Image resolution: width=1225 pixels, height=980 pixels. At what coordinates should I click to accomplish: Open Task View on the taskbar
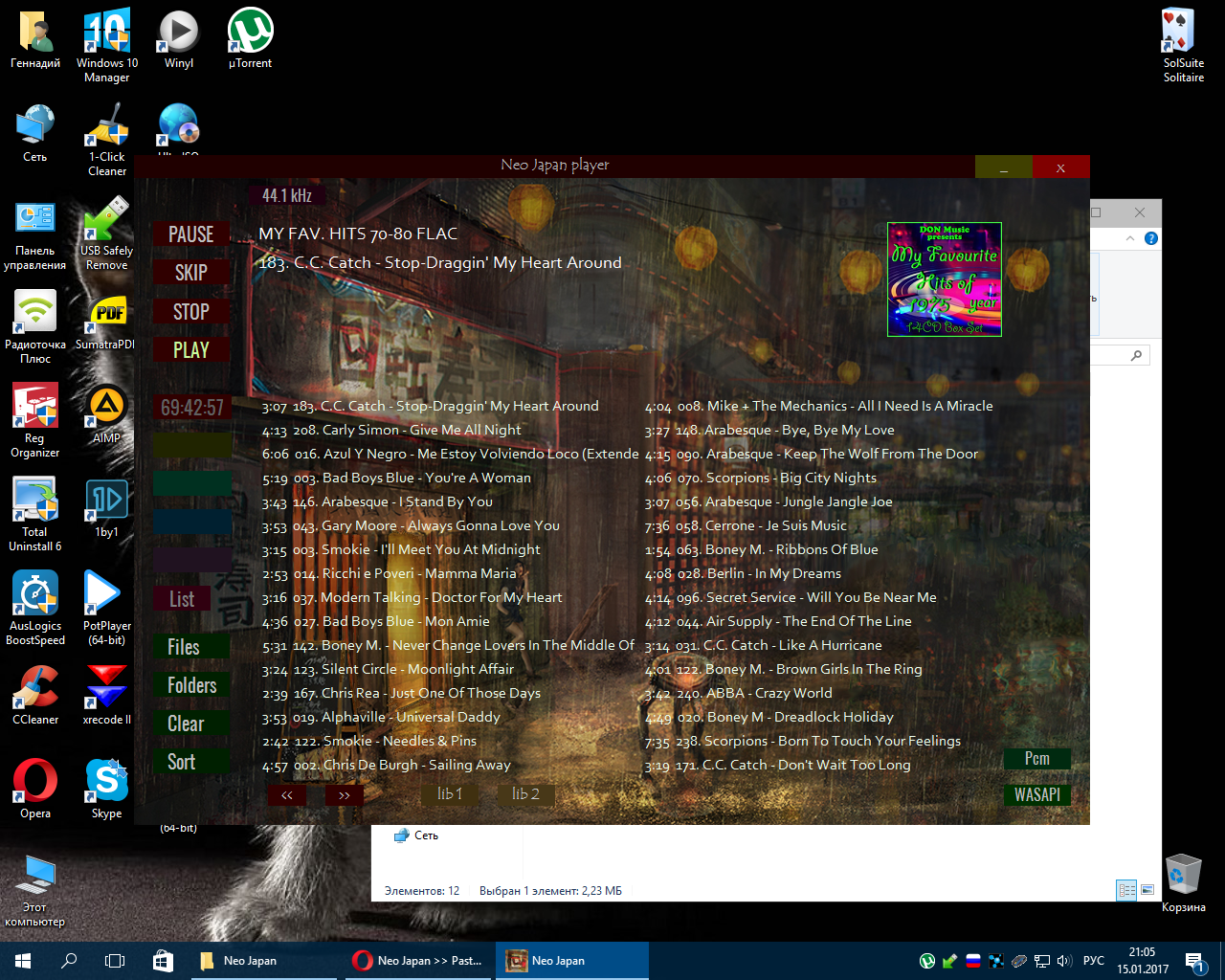(115, 961)
